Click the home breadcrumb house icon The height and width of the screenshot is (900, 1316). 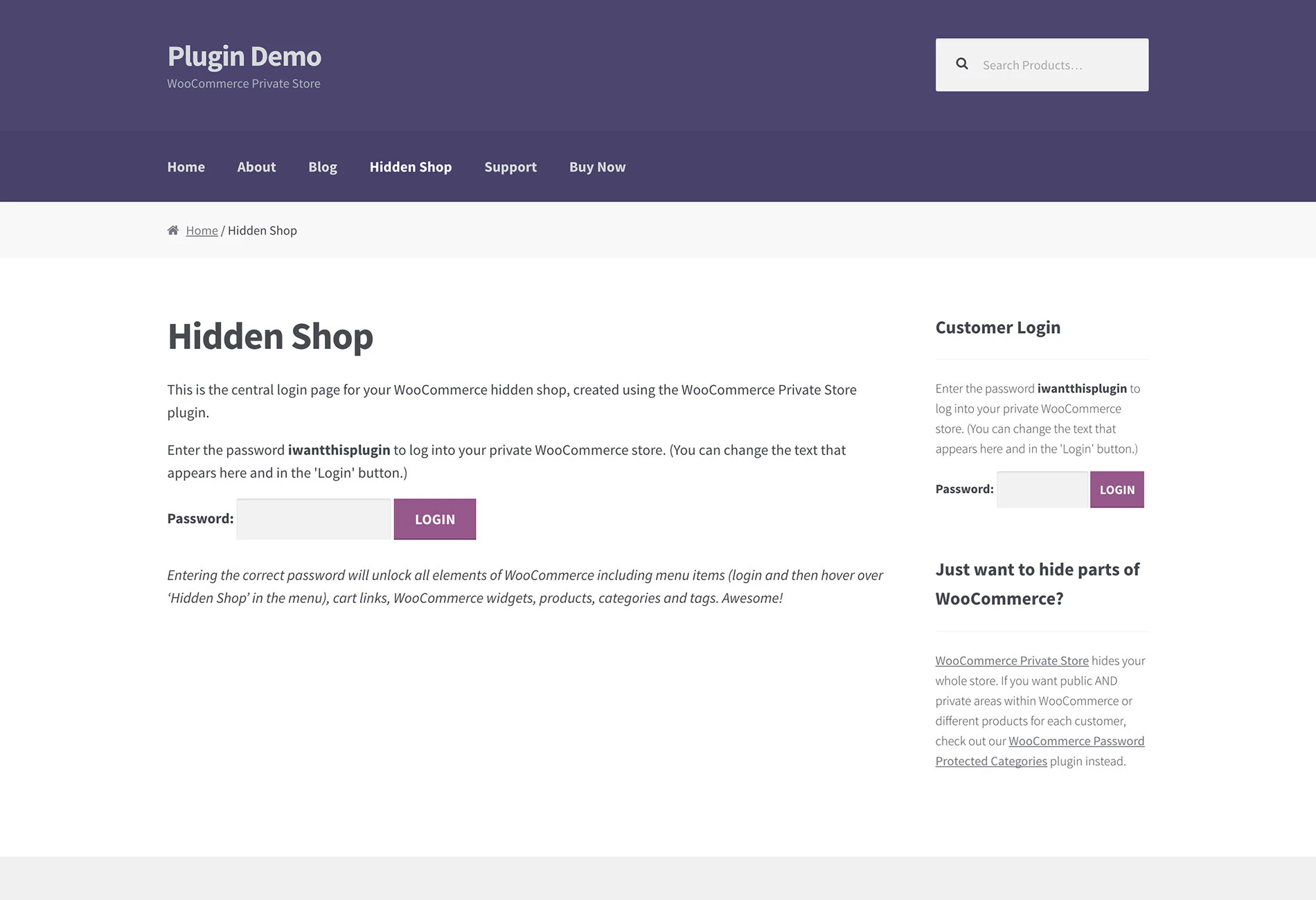pyautogui.click(x=173, y=229)
